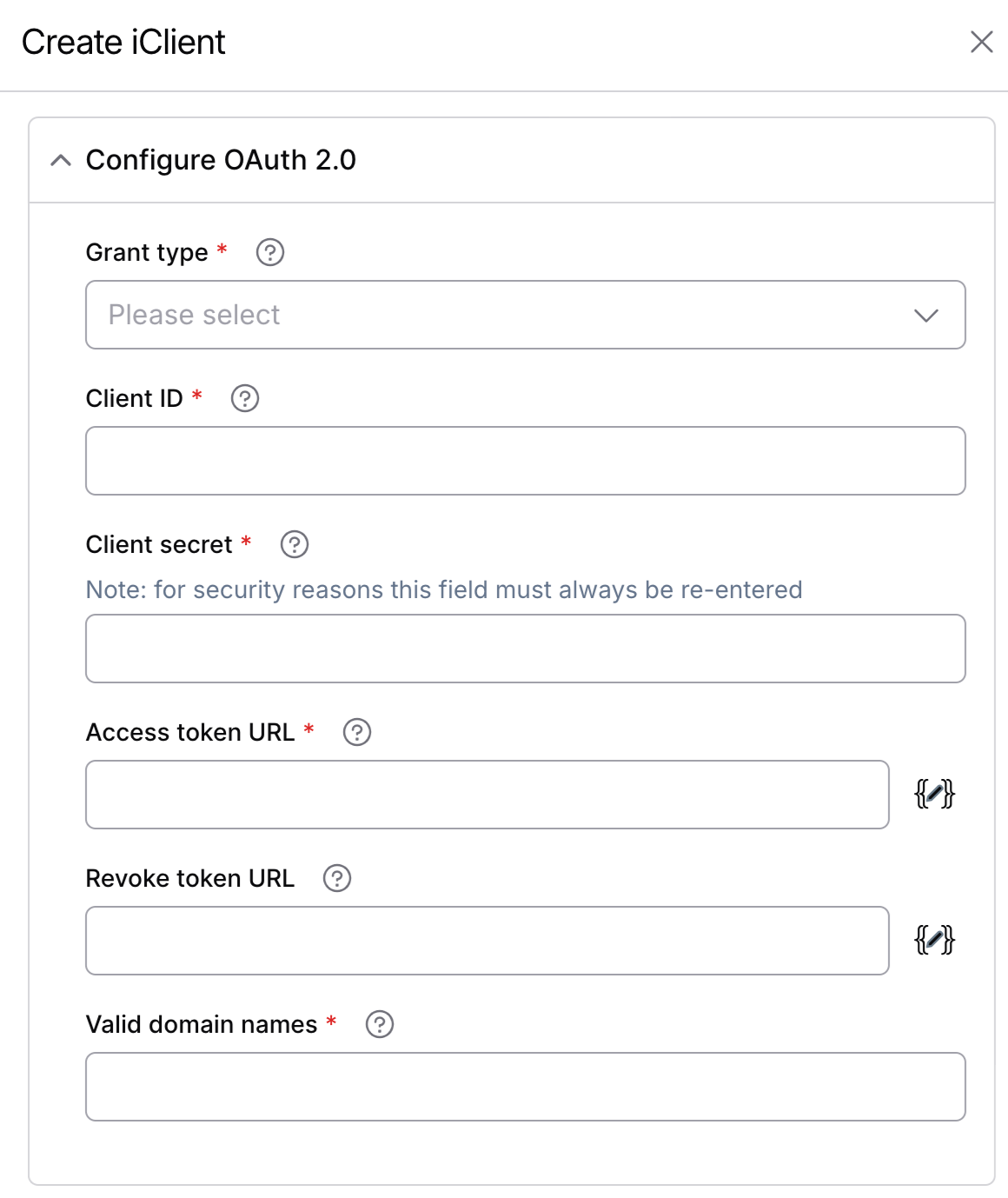Show help for Valid domain names

click(x=380, y=1024)
